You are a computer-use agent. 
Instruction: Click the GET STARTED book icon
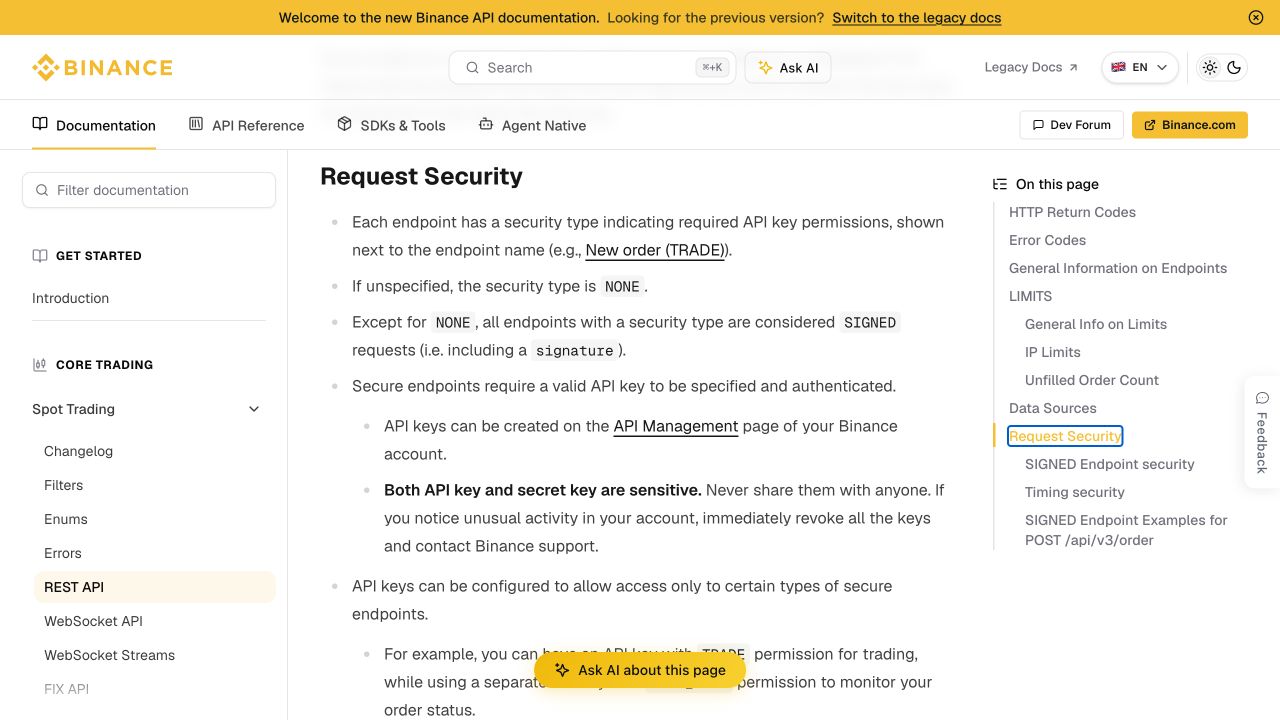tap(40, 256)
